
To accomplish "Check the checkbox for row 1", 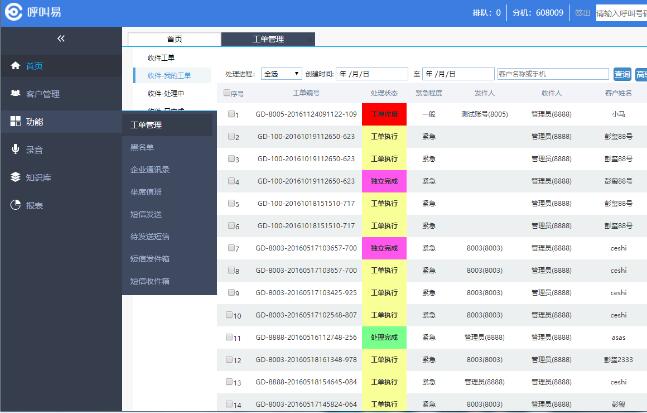I will point(232,114).
